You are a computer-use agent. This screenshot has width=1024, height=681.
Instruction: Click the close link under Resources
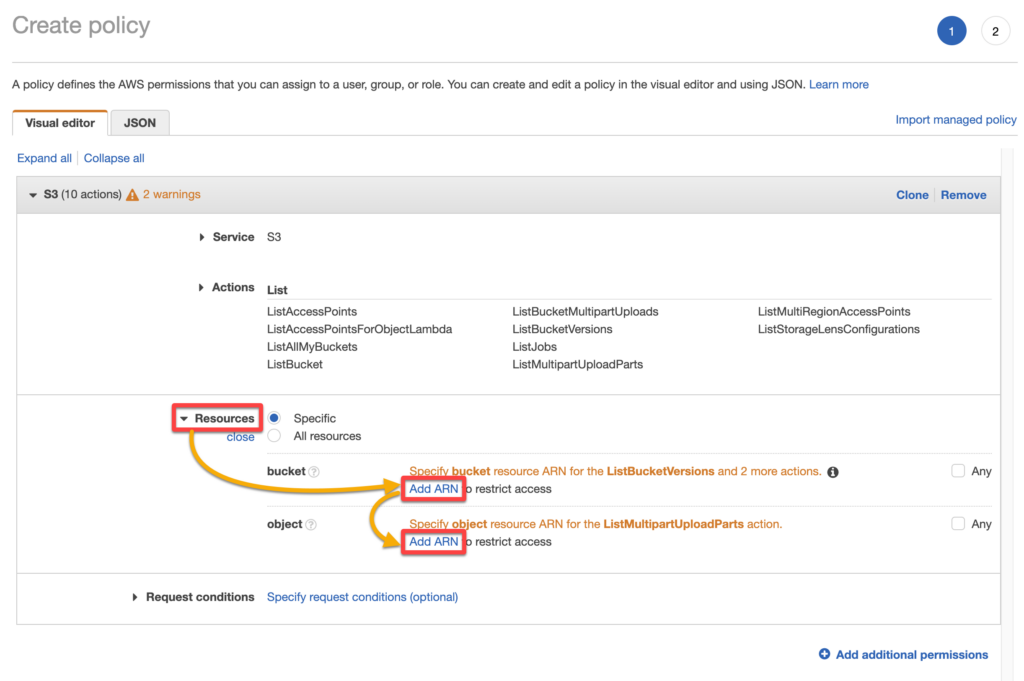pos(240,437)
